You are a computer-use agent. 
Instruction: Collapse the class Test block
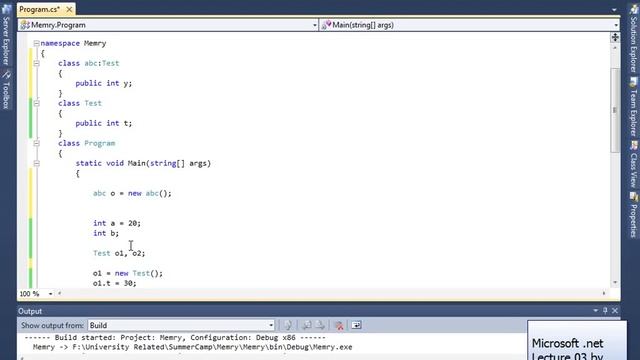(x=36, y=103)
